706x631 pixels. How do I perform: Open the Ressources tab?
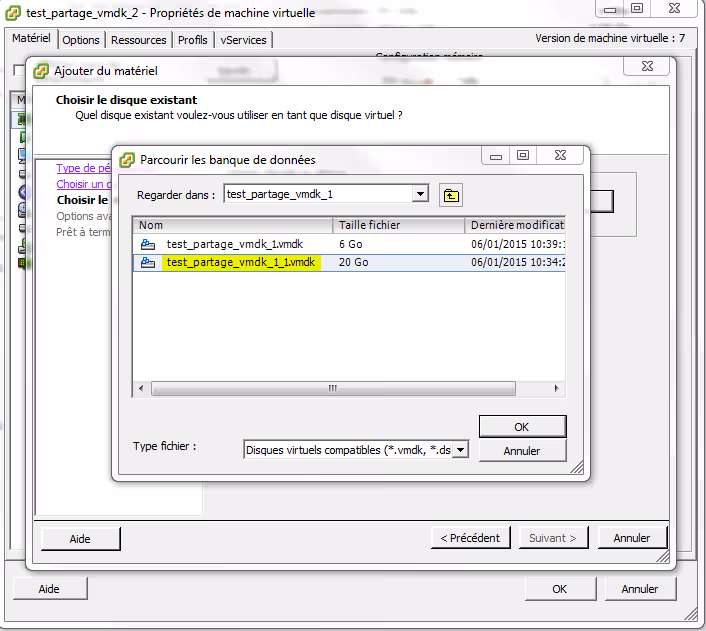click(x=139, y=40)
